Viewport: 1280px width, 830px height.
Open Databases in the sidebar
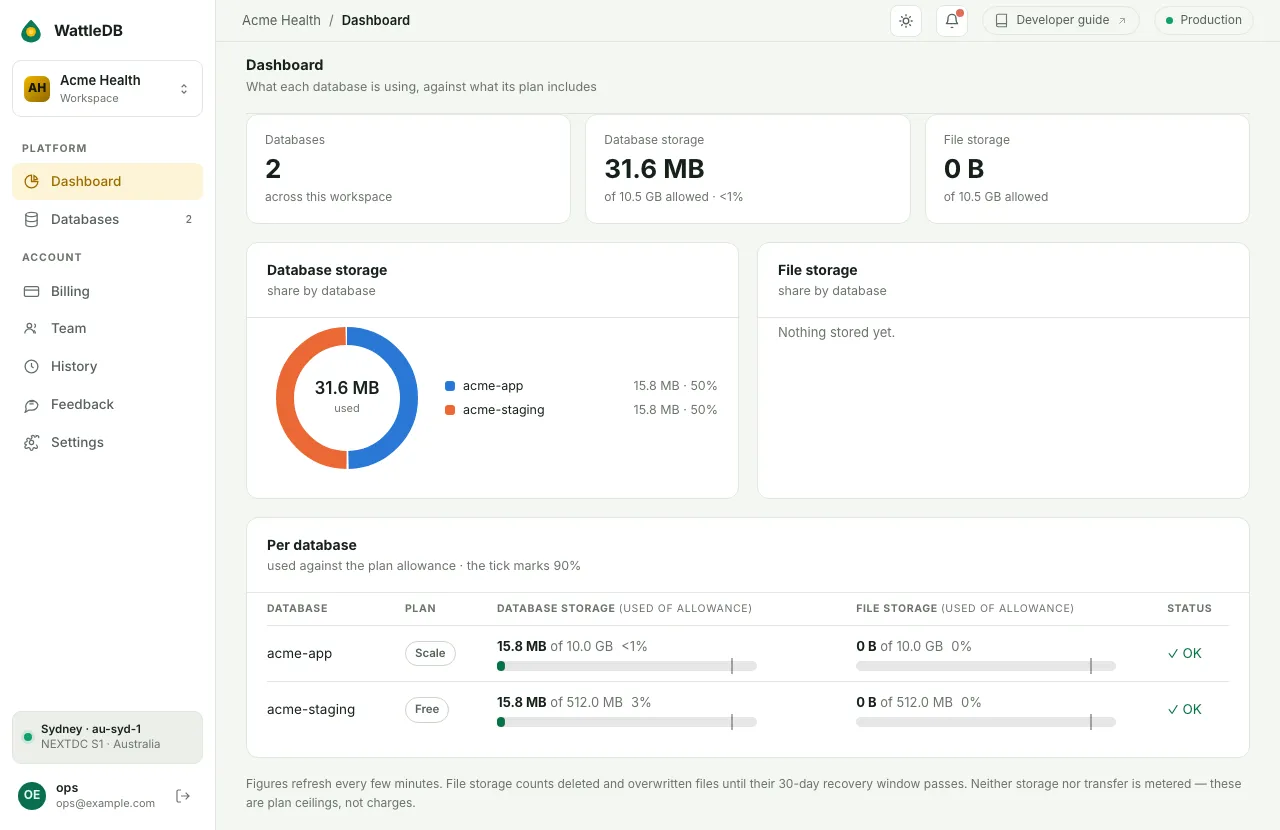pos(108,219)
